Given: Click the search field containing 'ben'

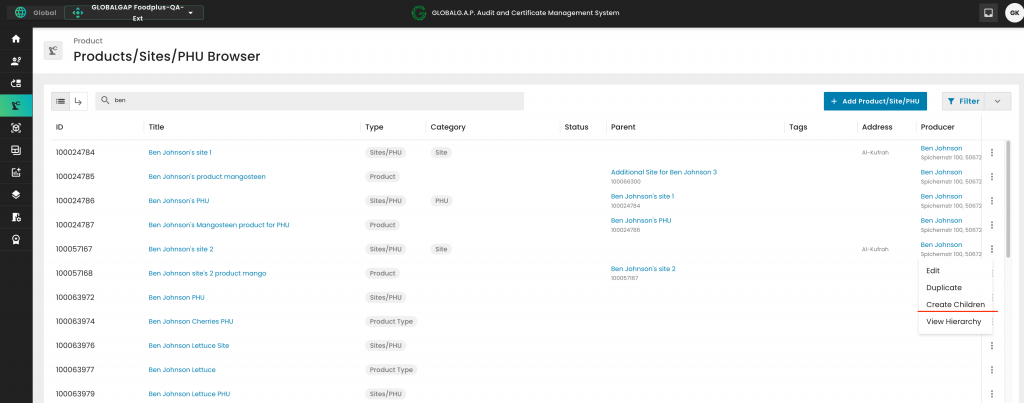Looking at the screenshot, I should coord(310,101).
